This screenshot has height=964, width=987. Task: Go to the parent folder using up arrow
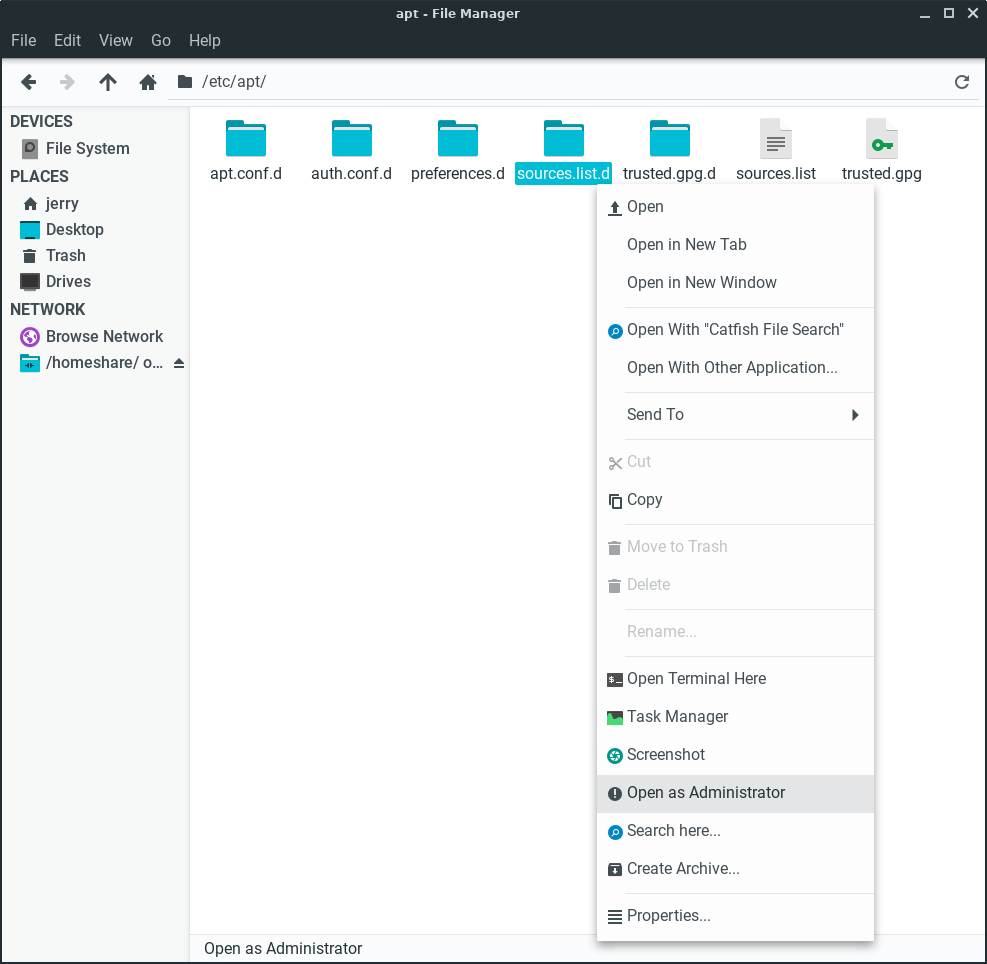(x=108, y=82)
